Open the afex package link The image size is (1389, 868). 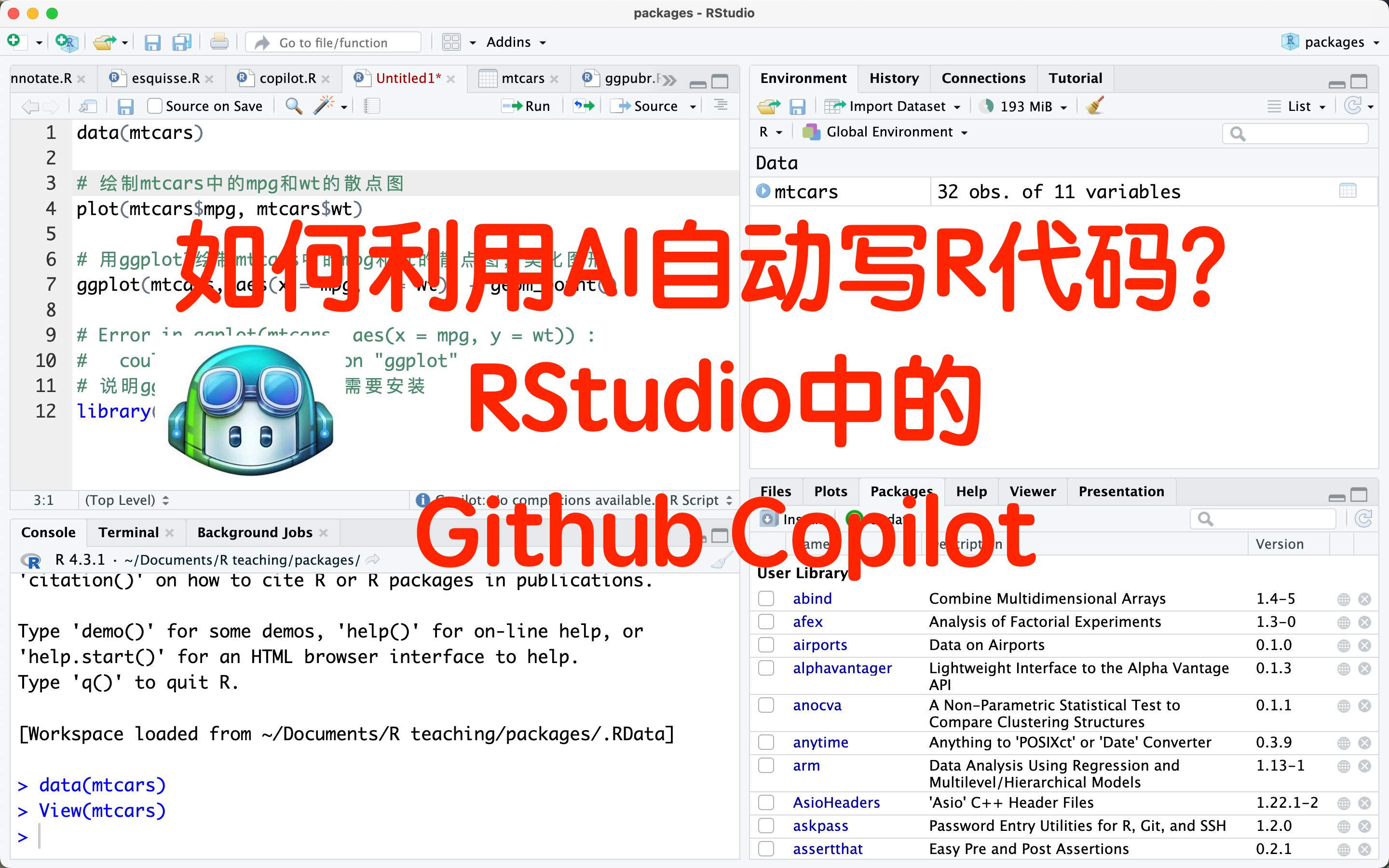[807, 622]
